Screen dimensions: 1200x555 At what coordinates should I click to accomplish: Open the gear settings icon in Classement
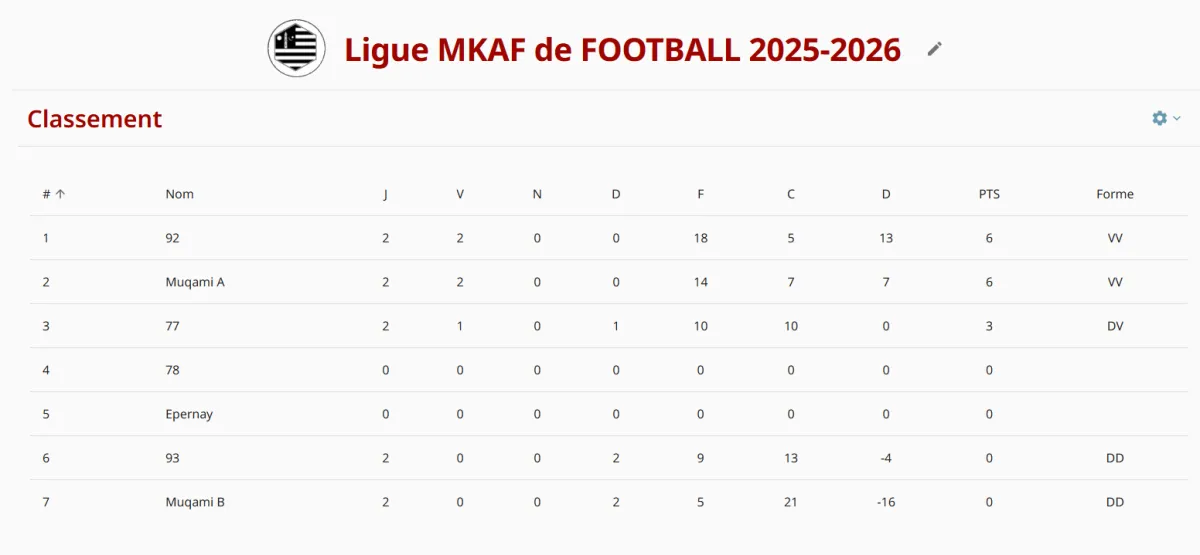[x=1159, y=118]
